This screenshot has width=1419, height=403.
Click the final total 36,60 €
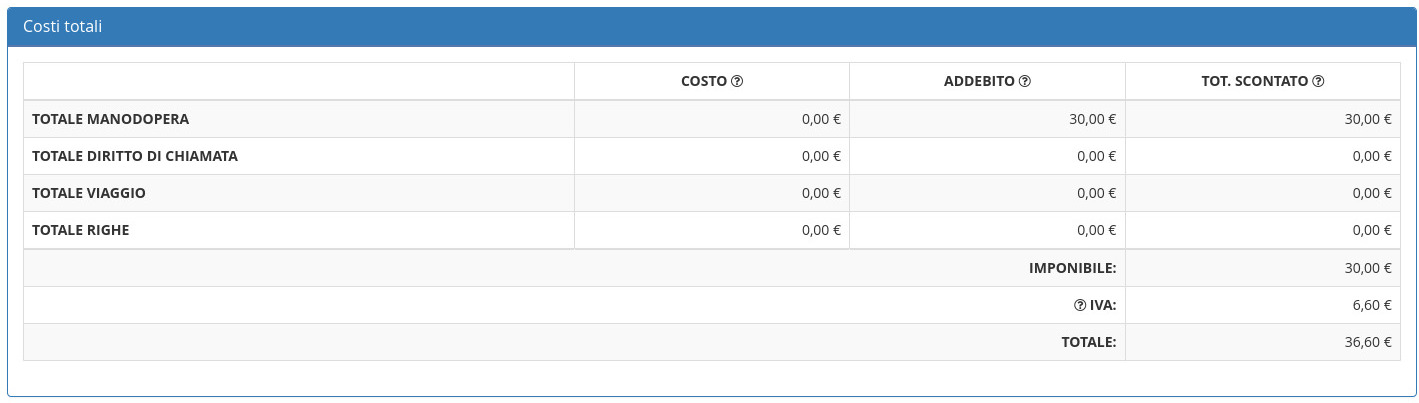(1368, 342)
